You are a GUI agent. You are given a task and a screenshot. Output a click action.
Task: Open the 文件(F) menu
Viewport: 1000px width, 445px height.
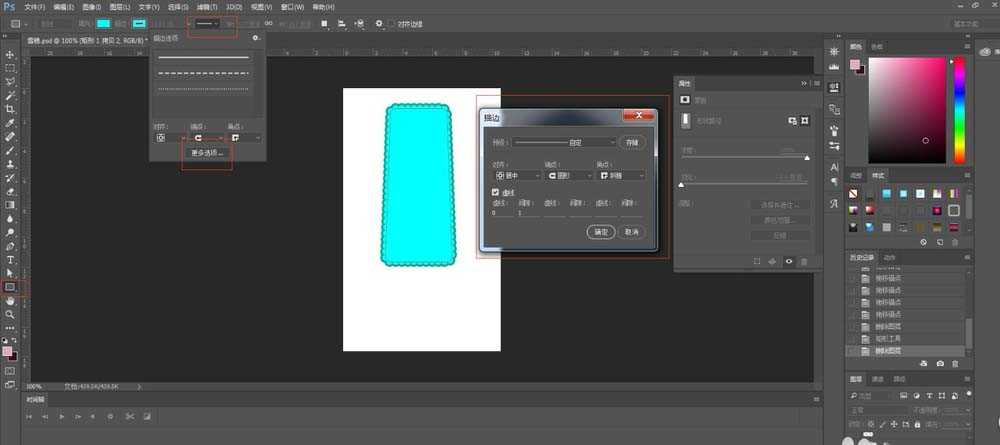coord(35,7)
